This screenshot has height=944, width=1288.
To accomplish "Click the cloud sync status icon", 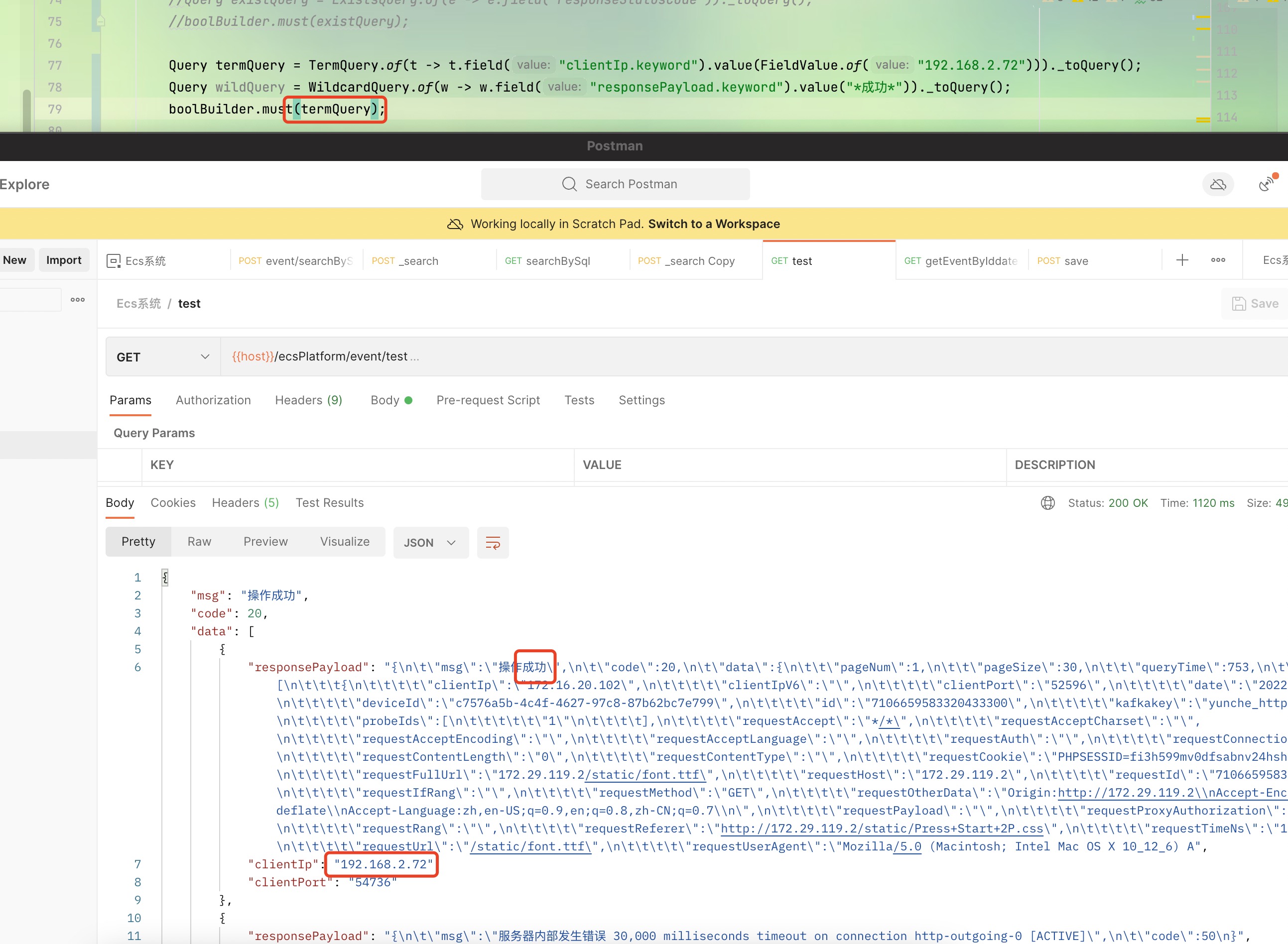I will pos(1218,184).
